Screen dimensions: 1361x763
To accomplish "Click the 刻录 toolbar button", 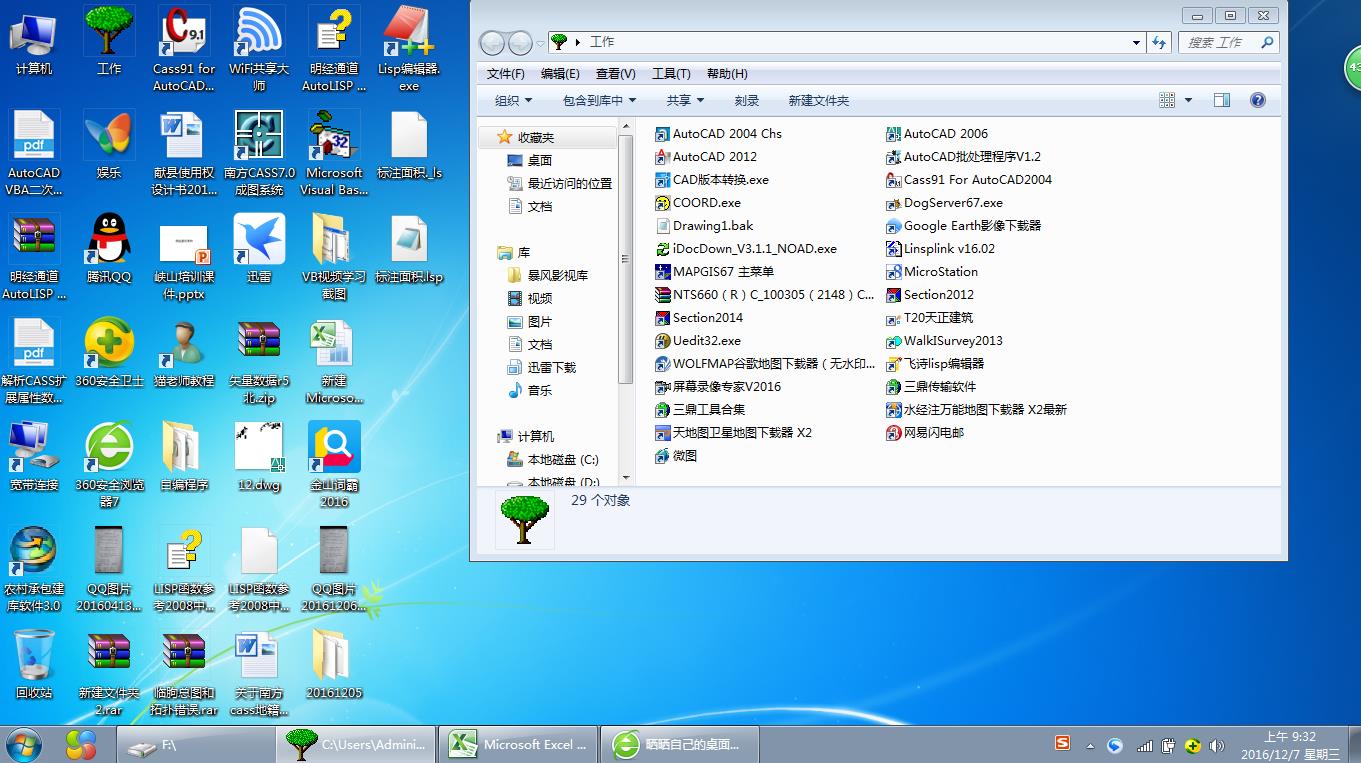I will (747, 101).
